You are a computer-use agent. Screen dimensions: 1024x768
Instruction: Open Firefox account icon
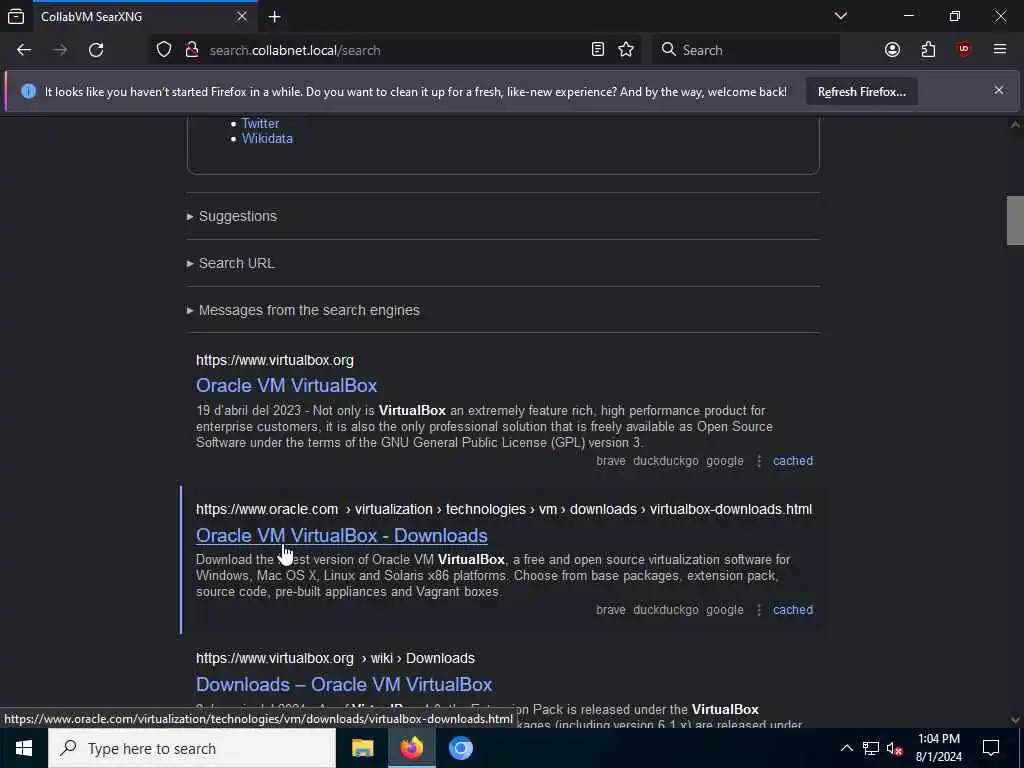[892, 50]
